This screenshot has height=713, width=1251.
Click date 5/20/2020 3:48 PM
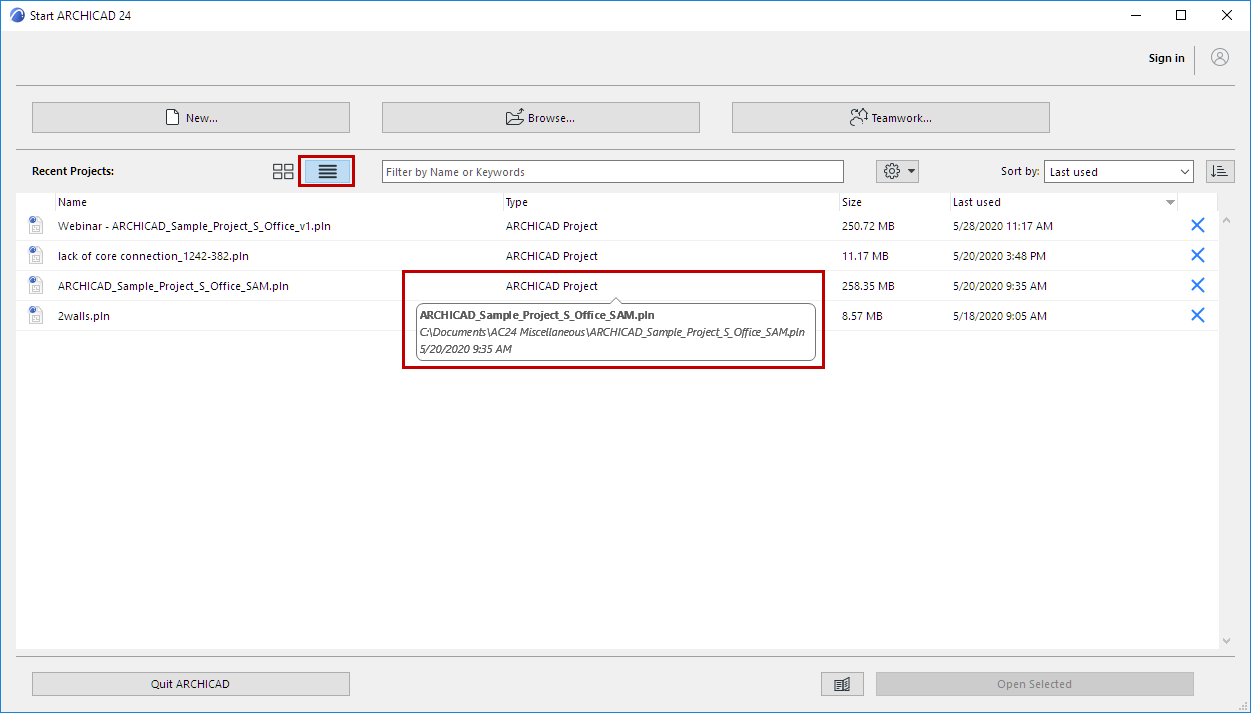[x=999, y=256]
